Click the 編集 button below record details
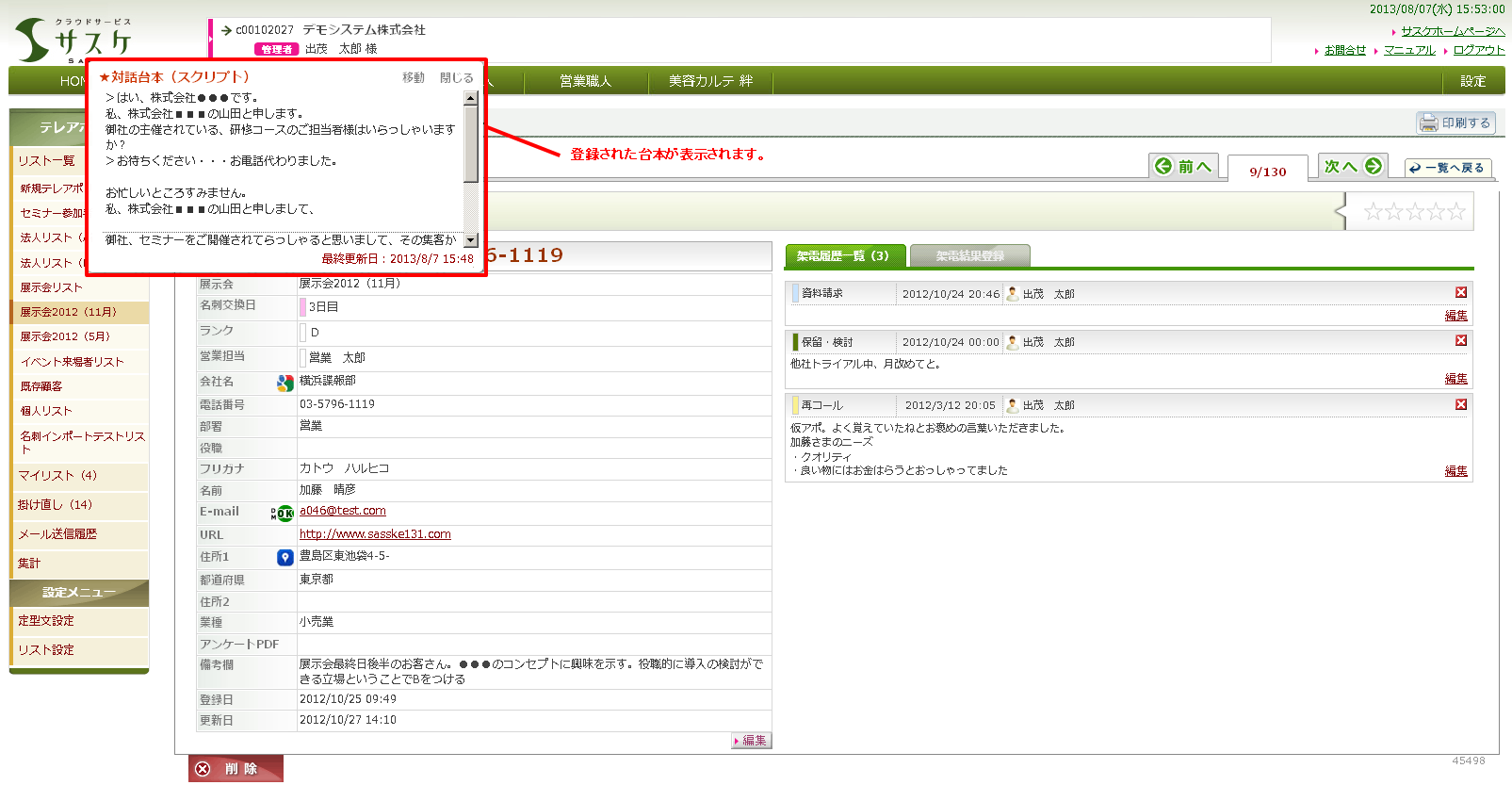This screenshot has width=1512, height=785. tap(752, 741)
